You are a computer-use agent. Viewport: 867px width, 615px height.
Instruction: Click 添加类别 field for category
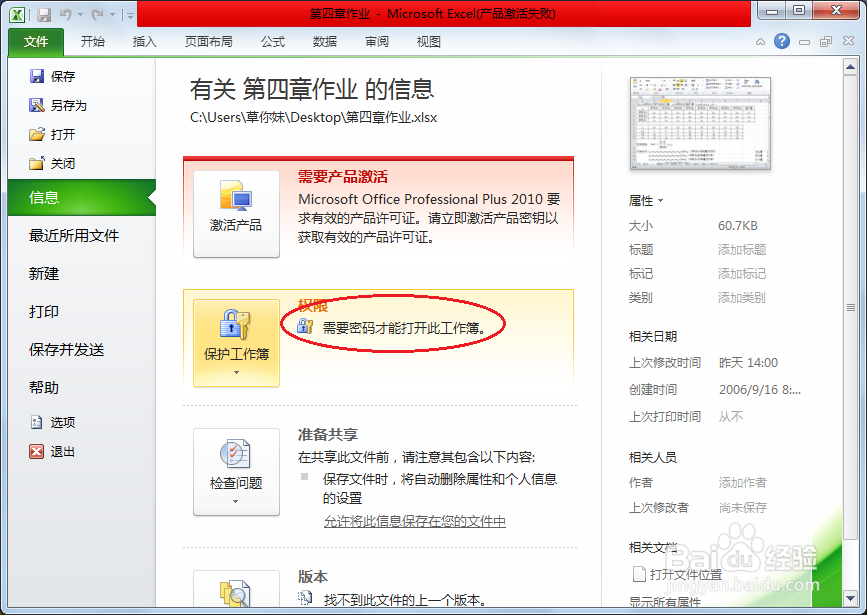click(741, 298)
